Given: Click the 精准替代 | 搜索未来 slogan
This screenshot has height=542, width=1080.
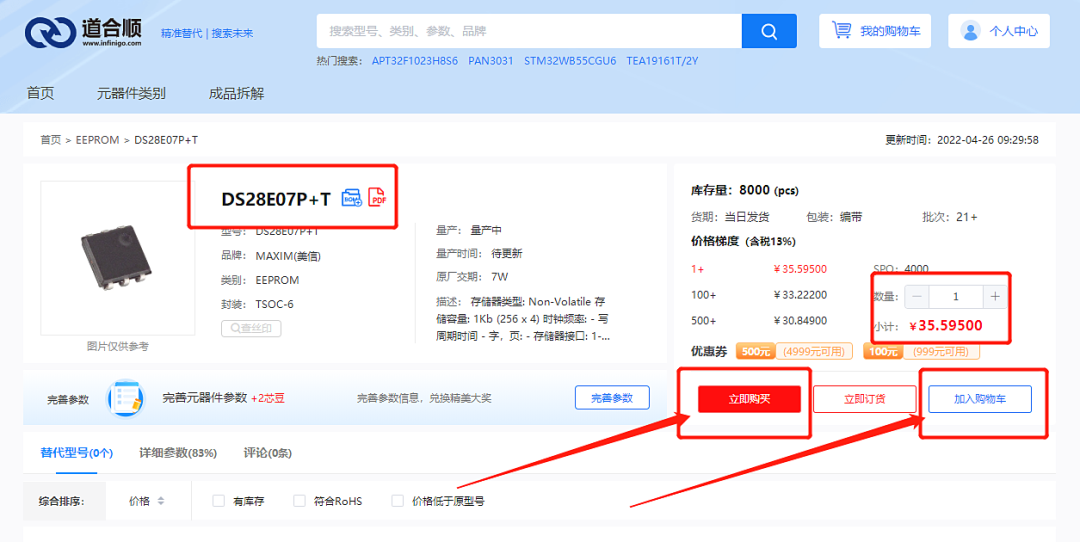Looking at the screenshot, I should coord(207,33).
